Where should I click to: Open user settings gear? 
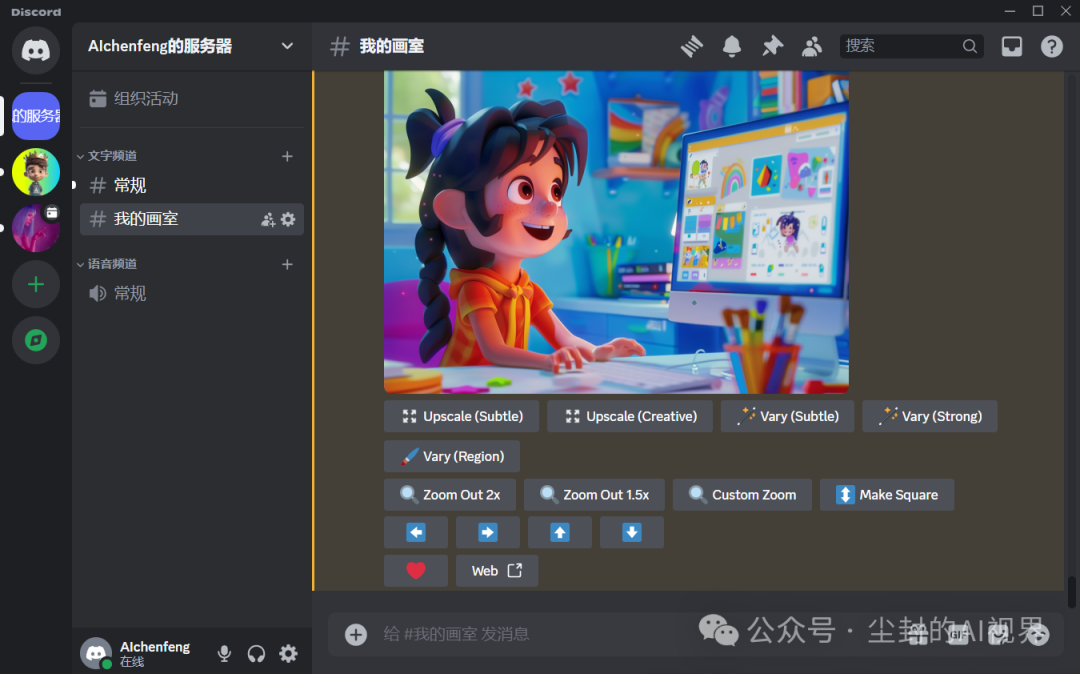pyautogui.click(x=289, y=653)
